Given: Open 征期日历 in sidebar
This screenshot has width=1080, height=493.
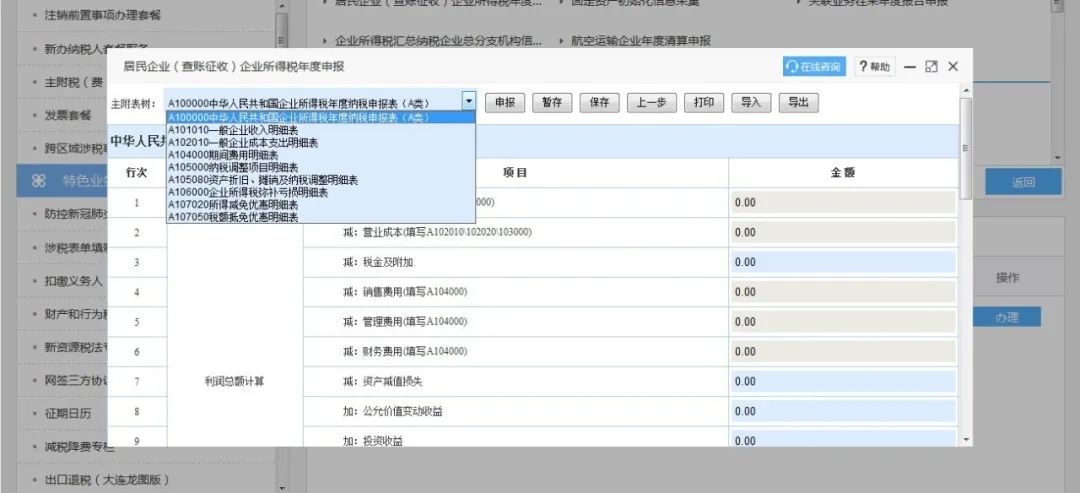Looking at the screenshot, I should coord(68,414).
